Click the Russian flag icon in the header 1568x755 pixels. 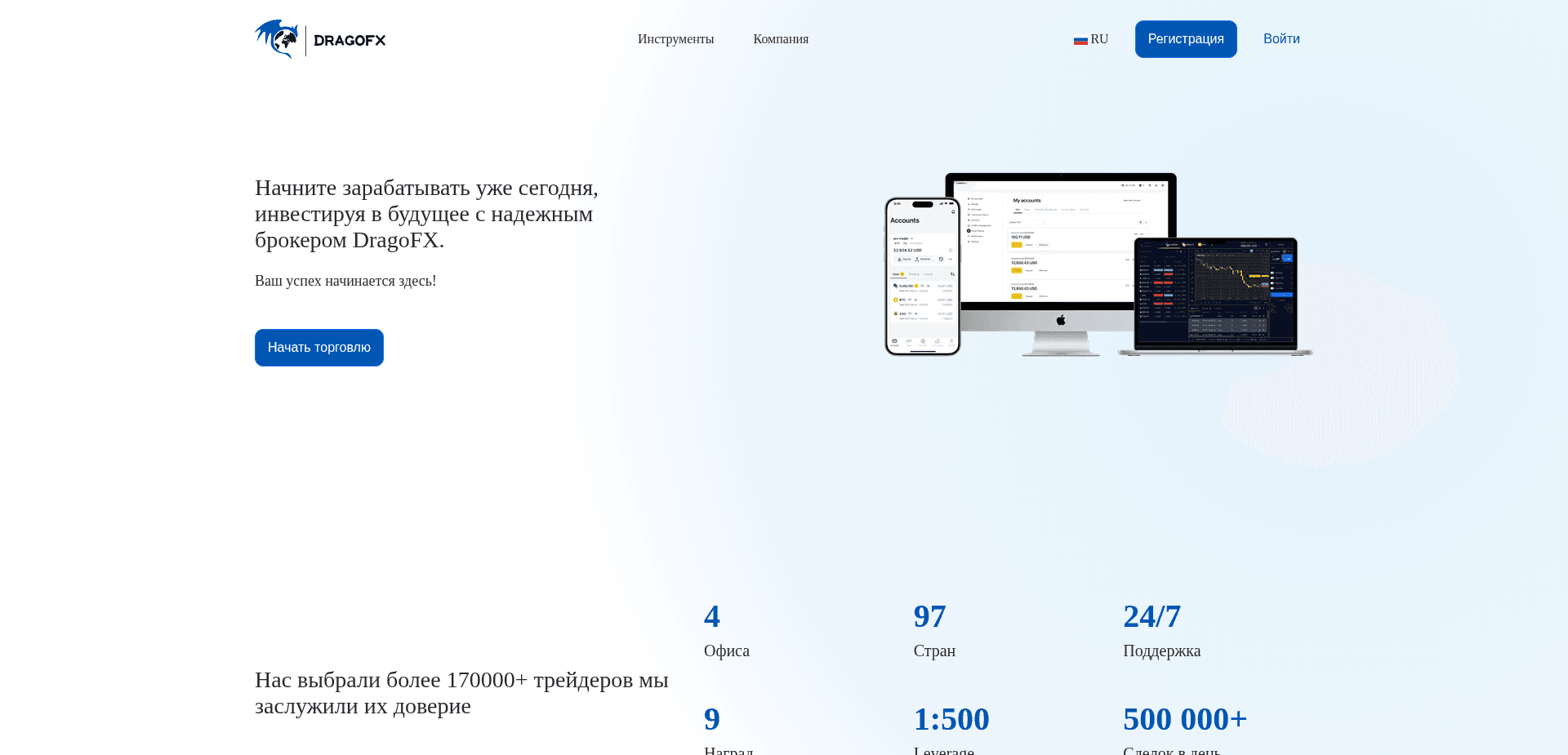[x=1080, y=38]
